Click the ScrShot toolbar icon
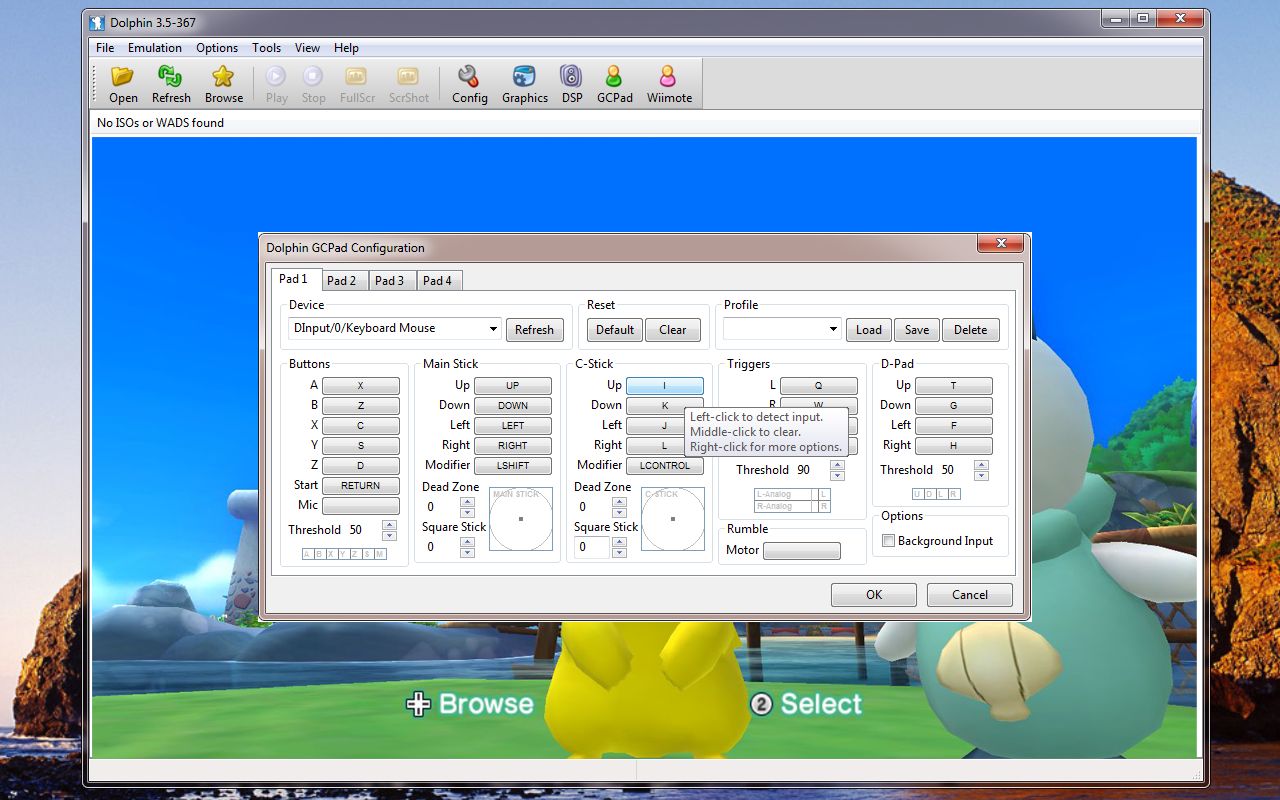Screen dimensions: 1280x800 click(408, 84)
